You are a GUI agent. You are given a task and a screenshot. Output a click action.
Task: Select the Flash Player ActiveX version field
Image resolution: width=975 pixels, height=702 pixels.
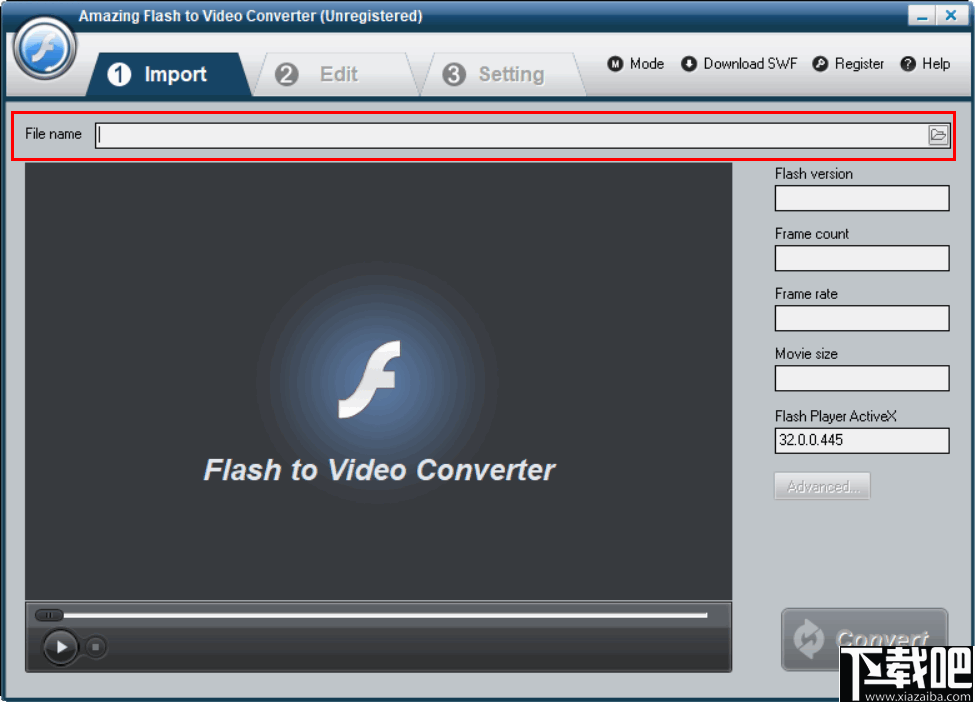(861, 440)
